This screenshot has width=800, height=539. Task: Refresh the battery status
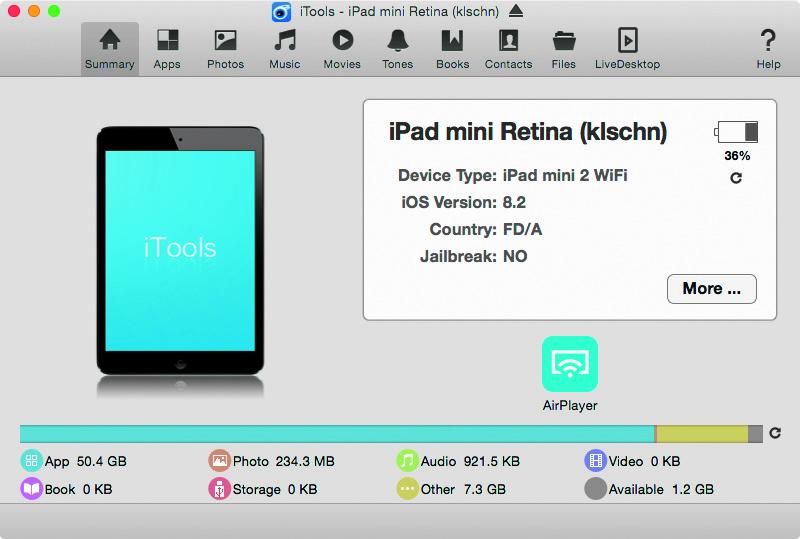[736, 178]
